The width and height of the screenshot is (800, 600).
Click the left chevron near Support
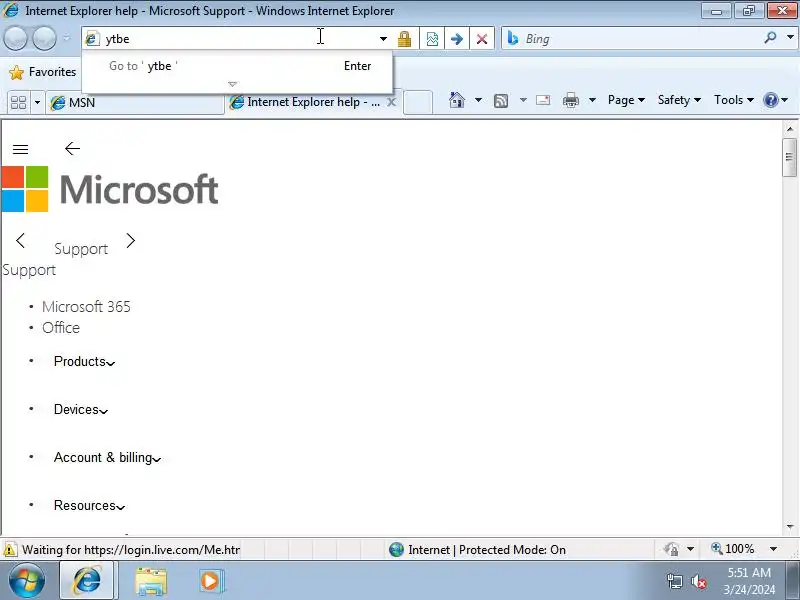pos(20,240)
